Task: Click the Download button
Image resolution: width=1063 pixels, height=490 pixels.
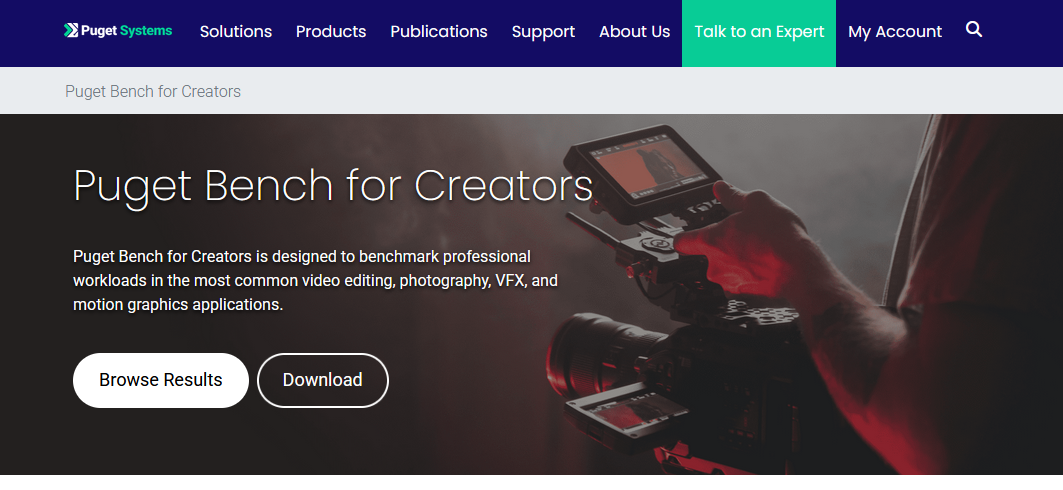Action: point(323,380)
